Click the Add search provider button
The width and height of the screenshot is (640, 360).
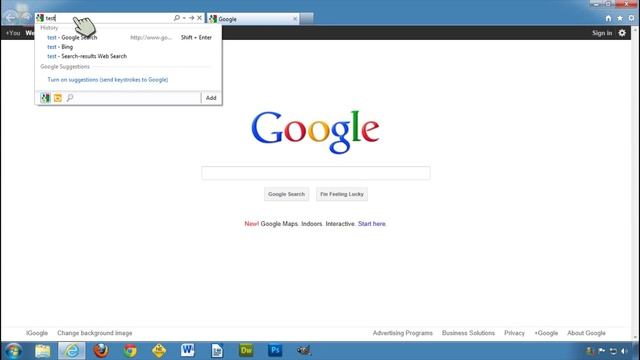point(211,98)
